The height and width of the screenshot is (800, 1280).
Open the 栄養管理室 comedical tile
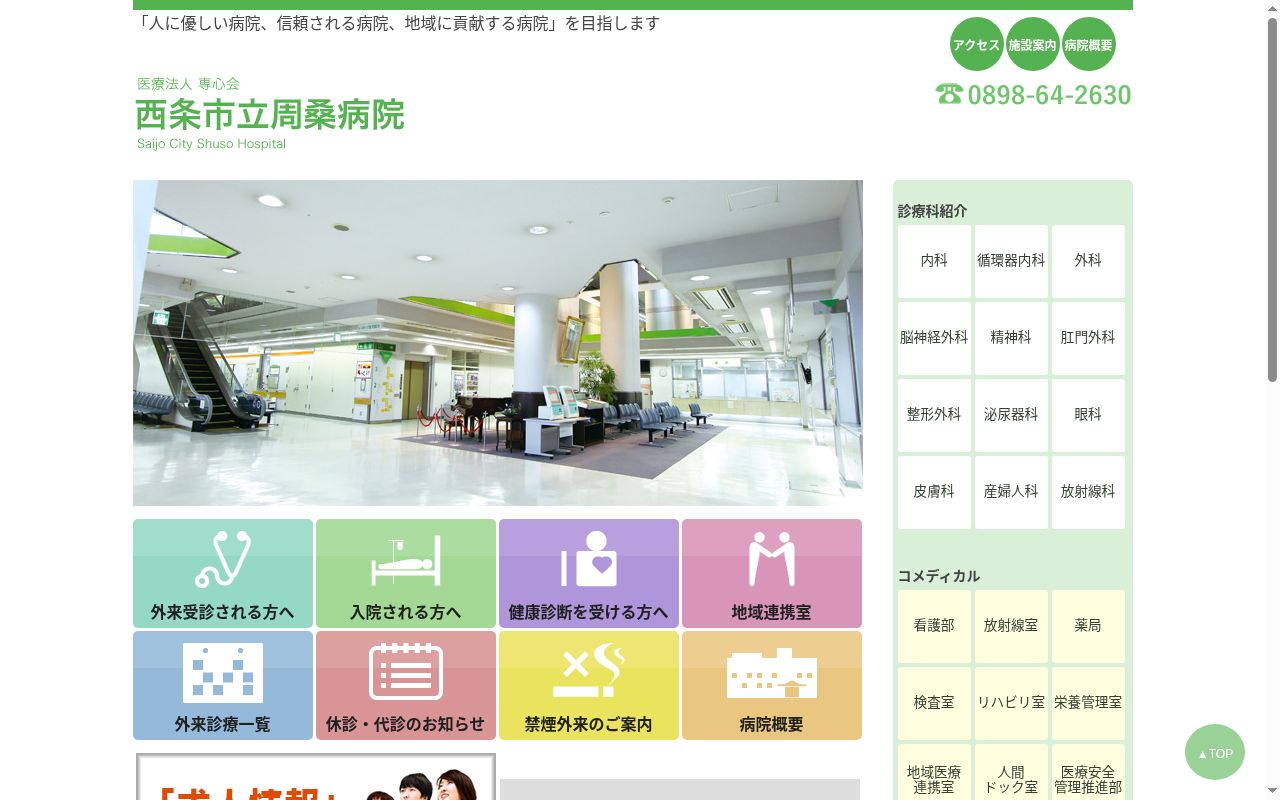point(1088,703)
